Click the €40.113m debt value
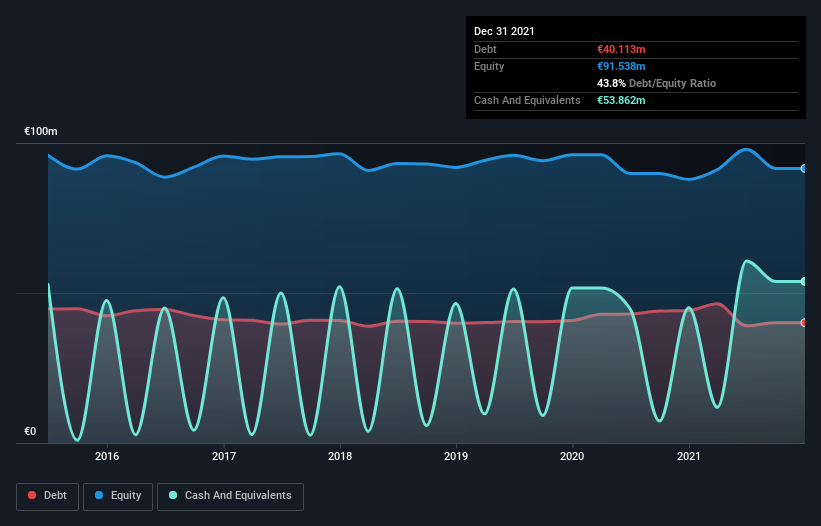This screenshot has width=821, height=526. click(x=621, y=49)
